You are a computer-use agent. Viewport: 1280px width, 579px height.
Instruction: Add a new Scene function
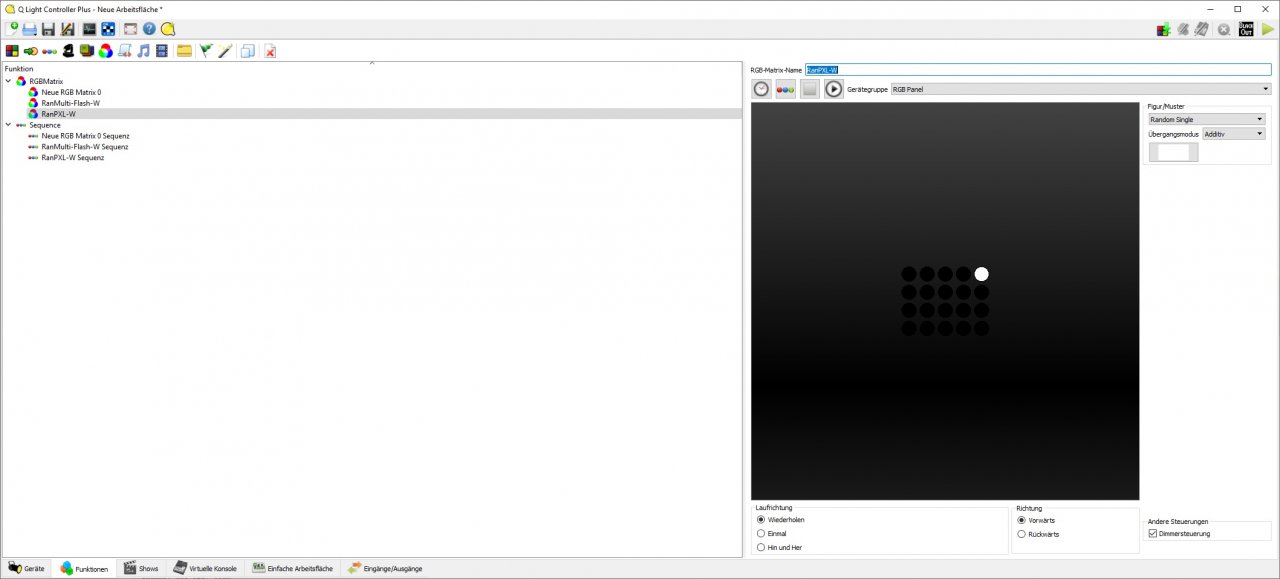tap(12, 51)
